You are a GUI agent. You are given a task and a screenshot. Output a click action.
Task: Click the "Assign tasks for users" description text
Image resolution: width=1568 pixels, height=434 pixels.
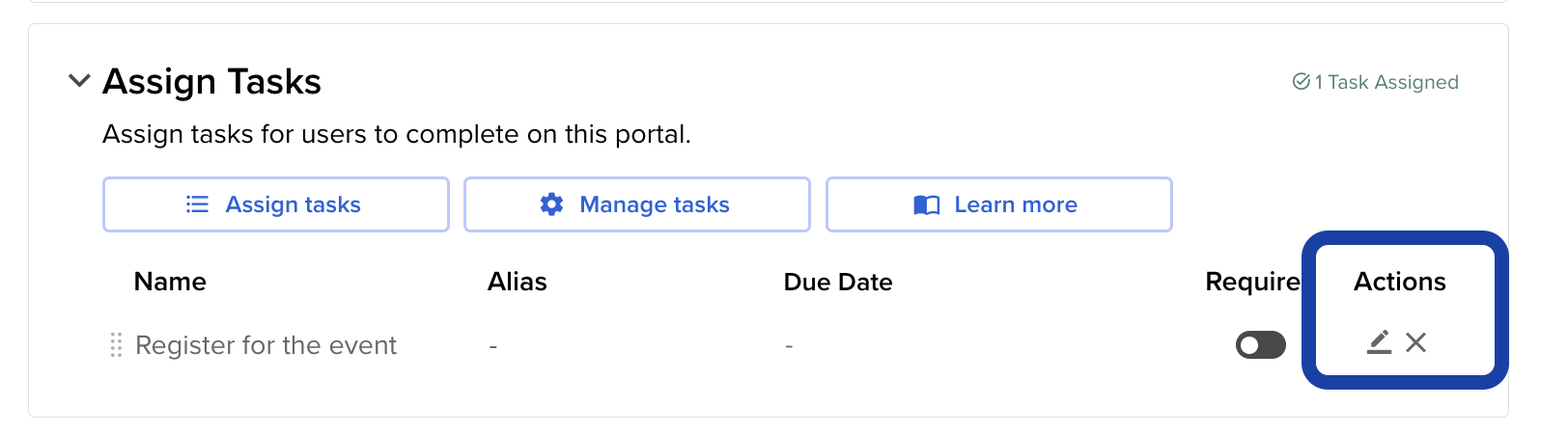[x=396, y=134]
